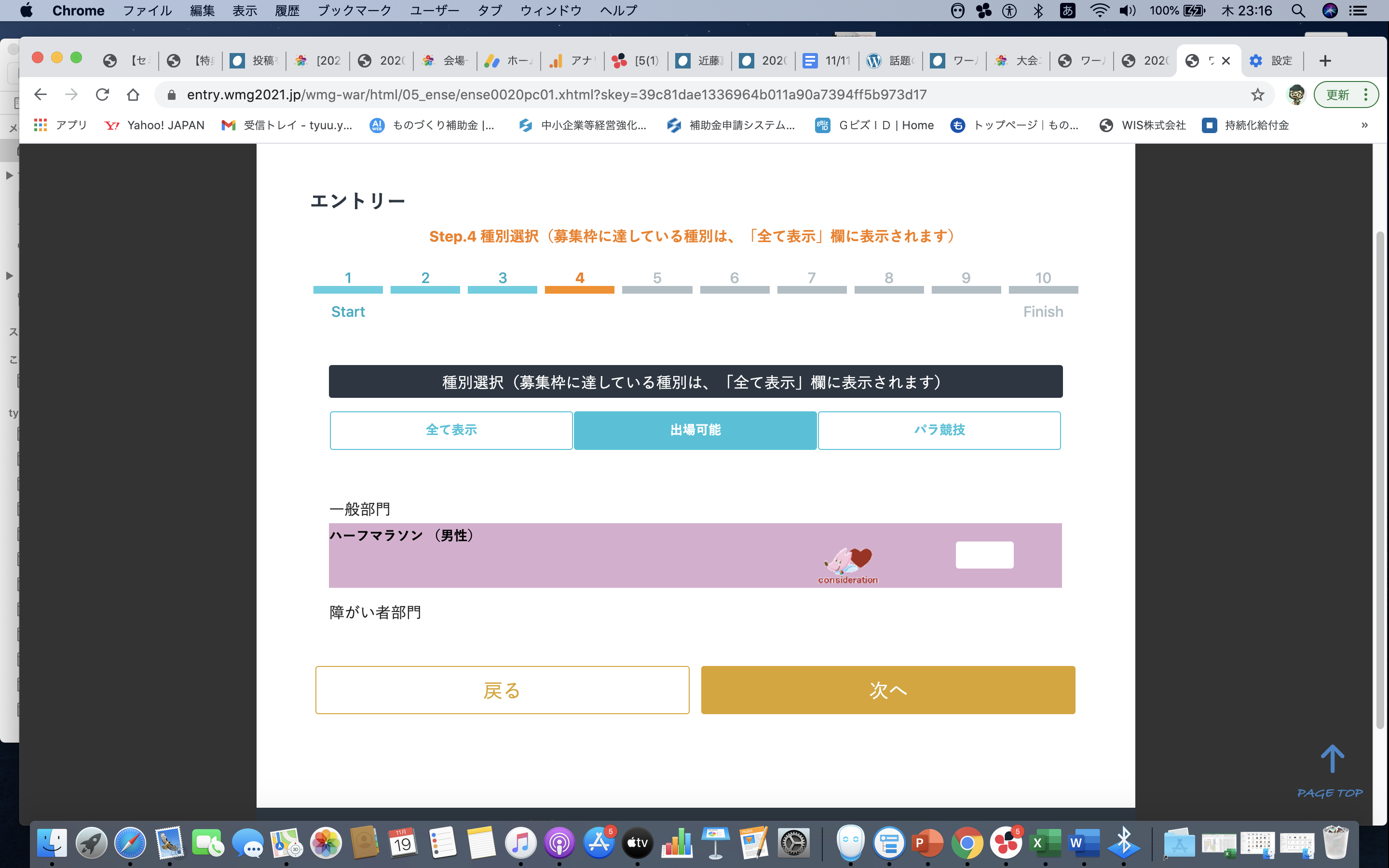Open App Store from the Dock
This screenshot has height=868, width=1389.
point(599,843)
